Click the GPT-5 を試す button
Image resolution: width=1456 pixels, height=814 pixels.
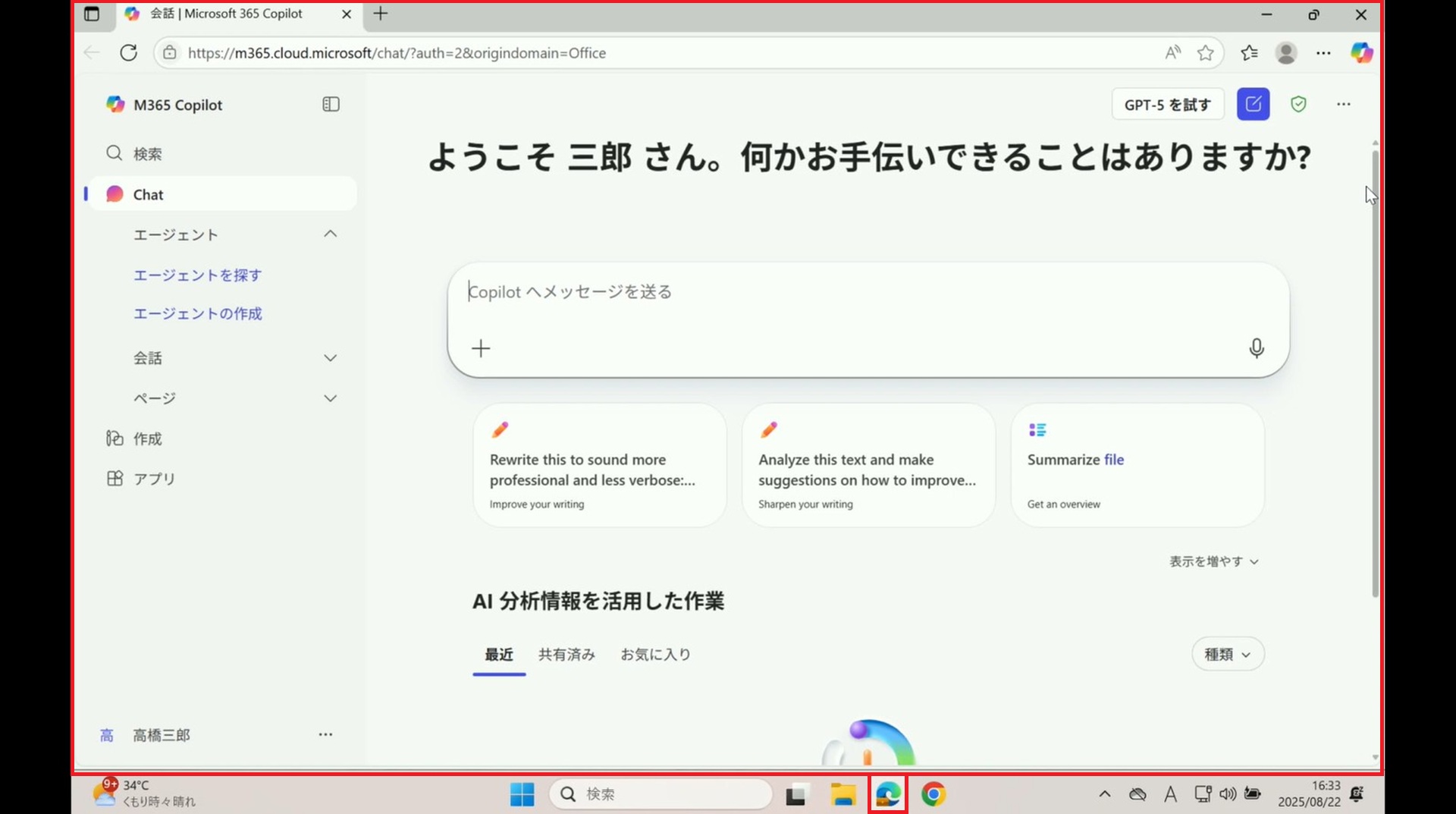click(1167, 105)
